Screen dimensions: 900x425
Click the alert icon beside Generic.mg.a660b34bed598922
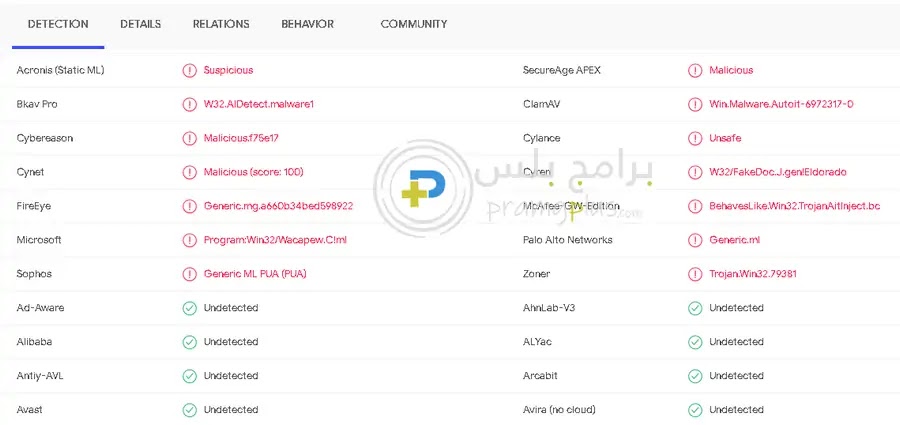click(x=189, y=206)
